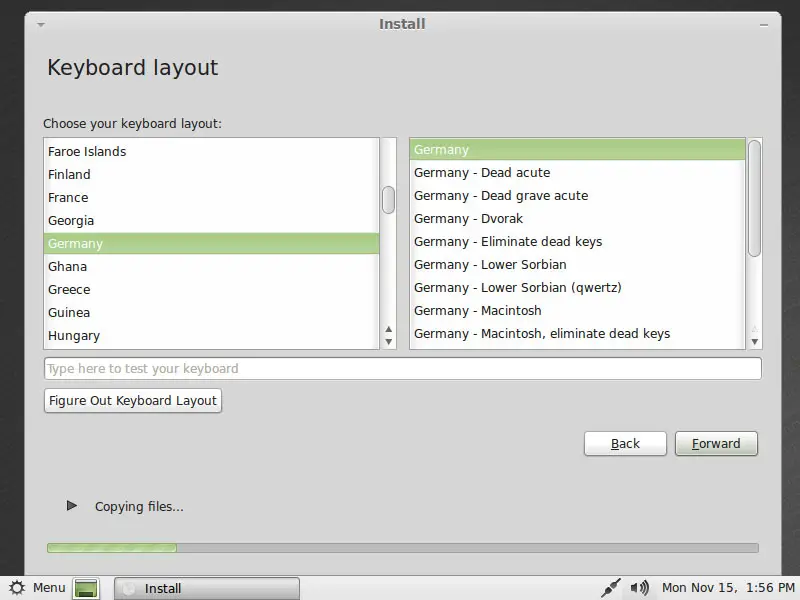The image size is (800, 600).
Task: Minimize the Install window
Action: click(764, 25)
